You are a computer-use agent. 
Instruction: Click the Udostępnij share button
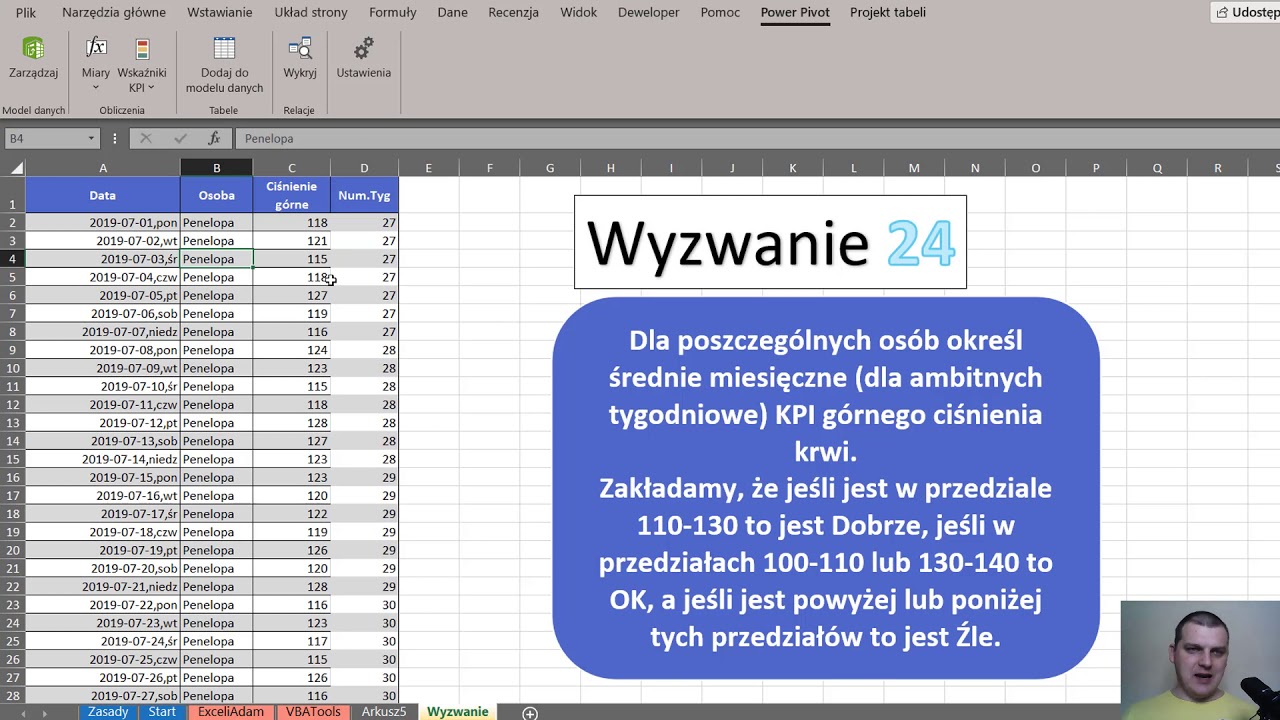point(1246,12)
